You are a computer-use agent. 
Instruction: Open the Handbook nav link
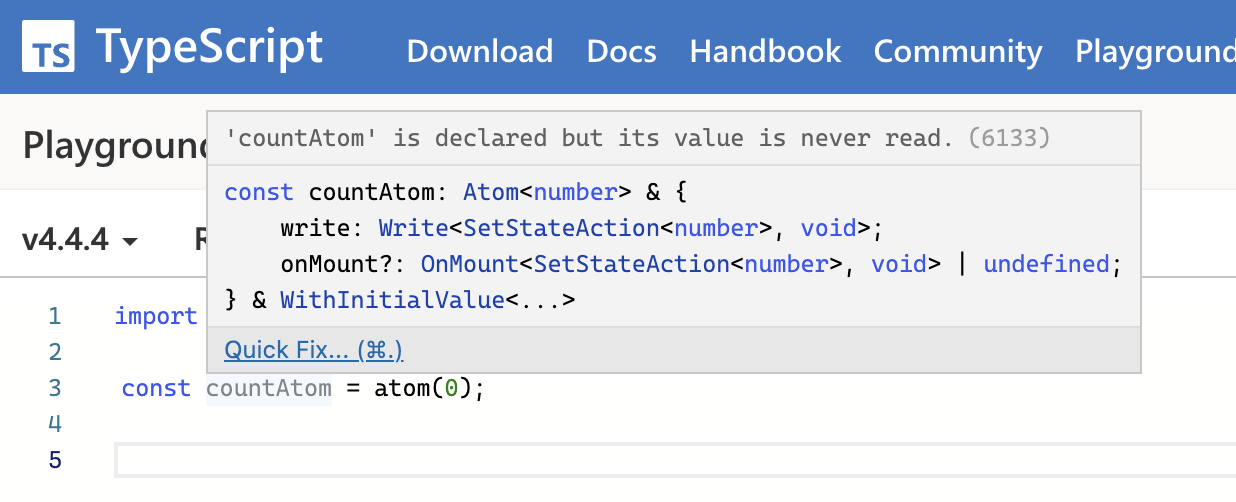pos(765,51)
